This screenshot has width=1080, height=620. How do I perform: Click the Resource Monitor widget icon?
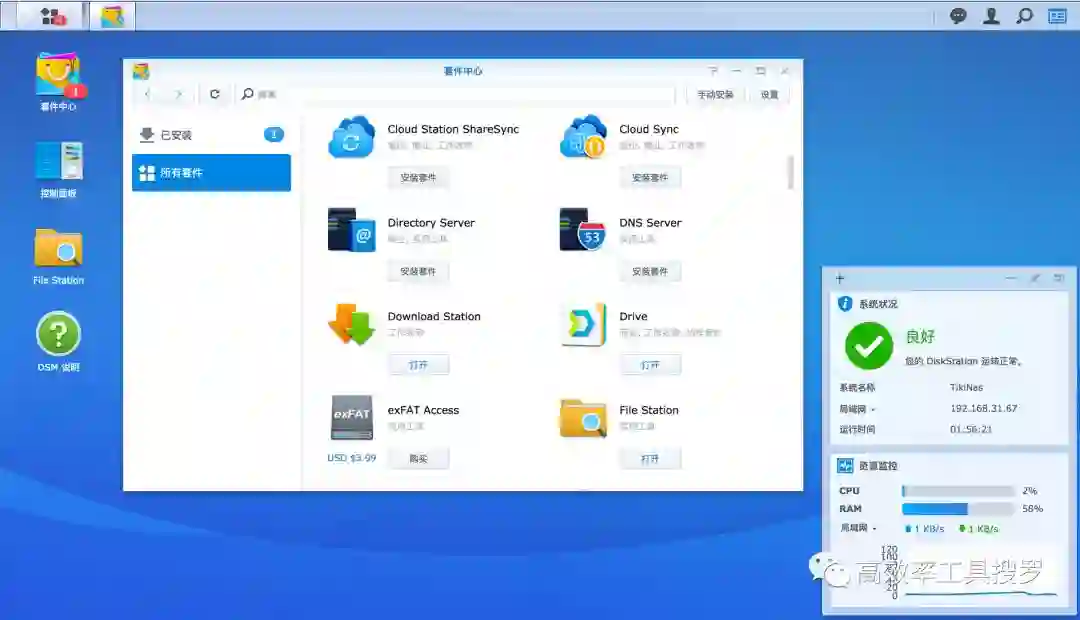pyautogui.click(x=844, y=466)
